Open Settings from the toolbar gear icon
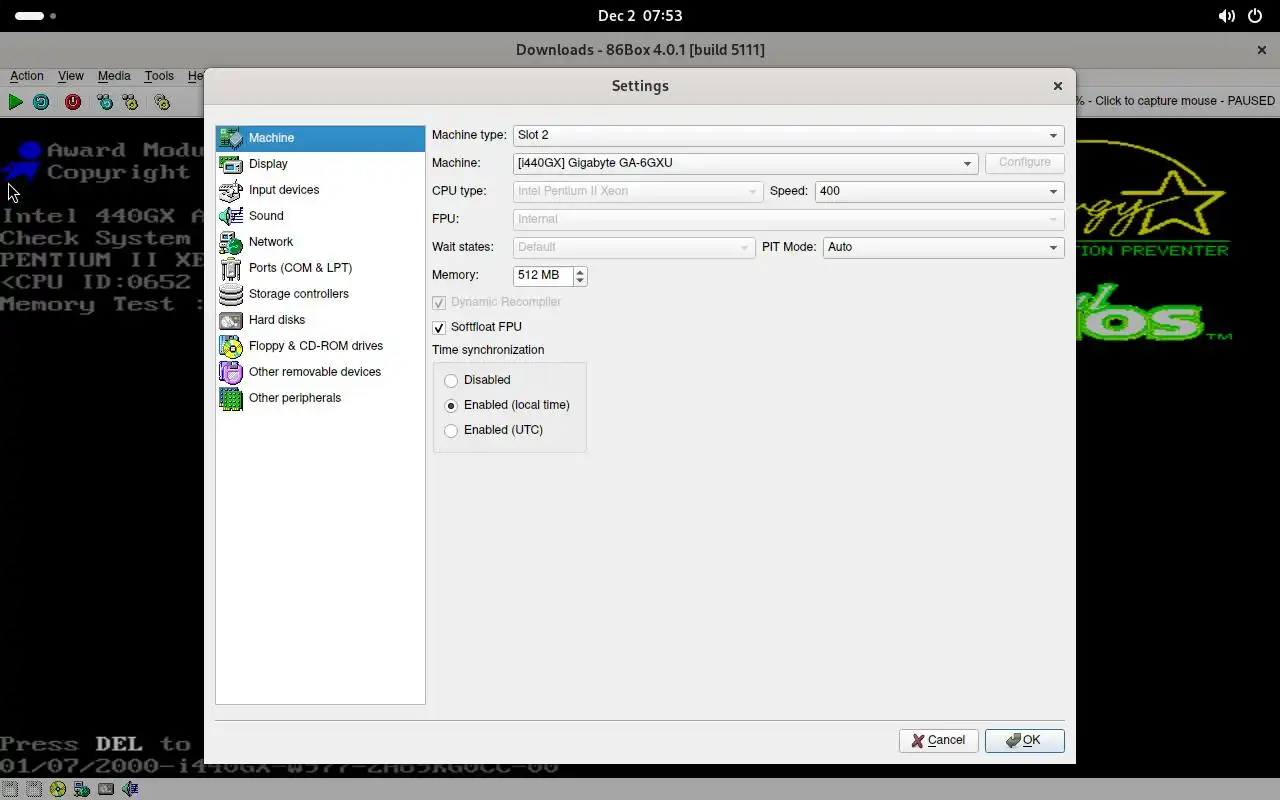The width and height of the screenshot is (1280, 800). 162,102
